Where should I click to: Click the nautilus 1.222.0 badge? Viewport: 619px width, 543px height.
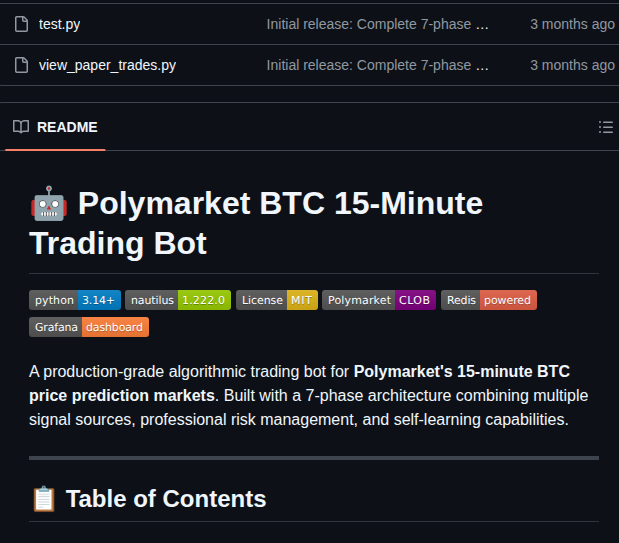(x=178, y=300)
